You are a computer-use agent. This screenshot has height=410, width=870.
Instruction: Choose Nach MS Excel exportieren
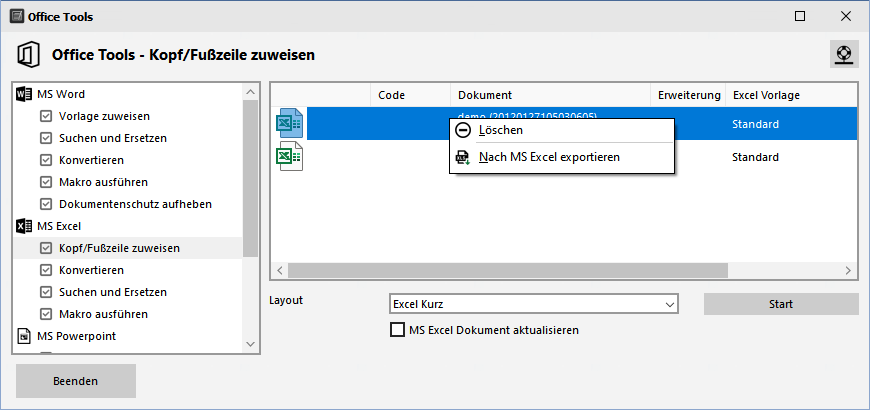coord(562,158)
